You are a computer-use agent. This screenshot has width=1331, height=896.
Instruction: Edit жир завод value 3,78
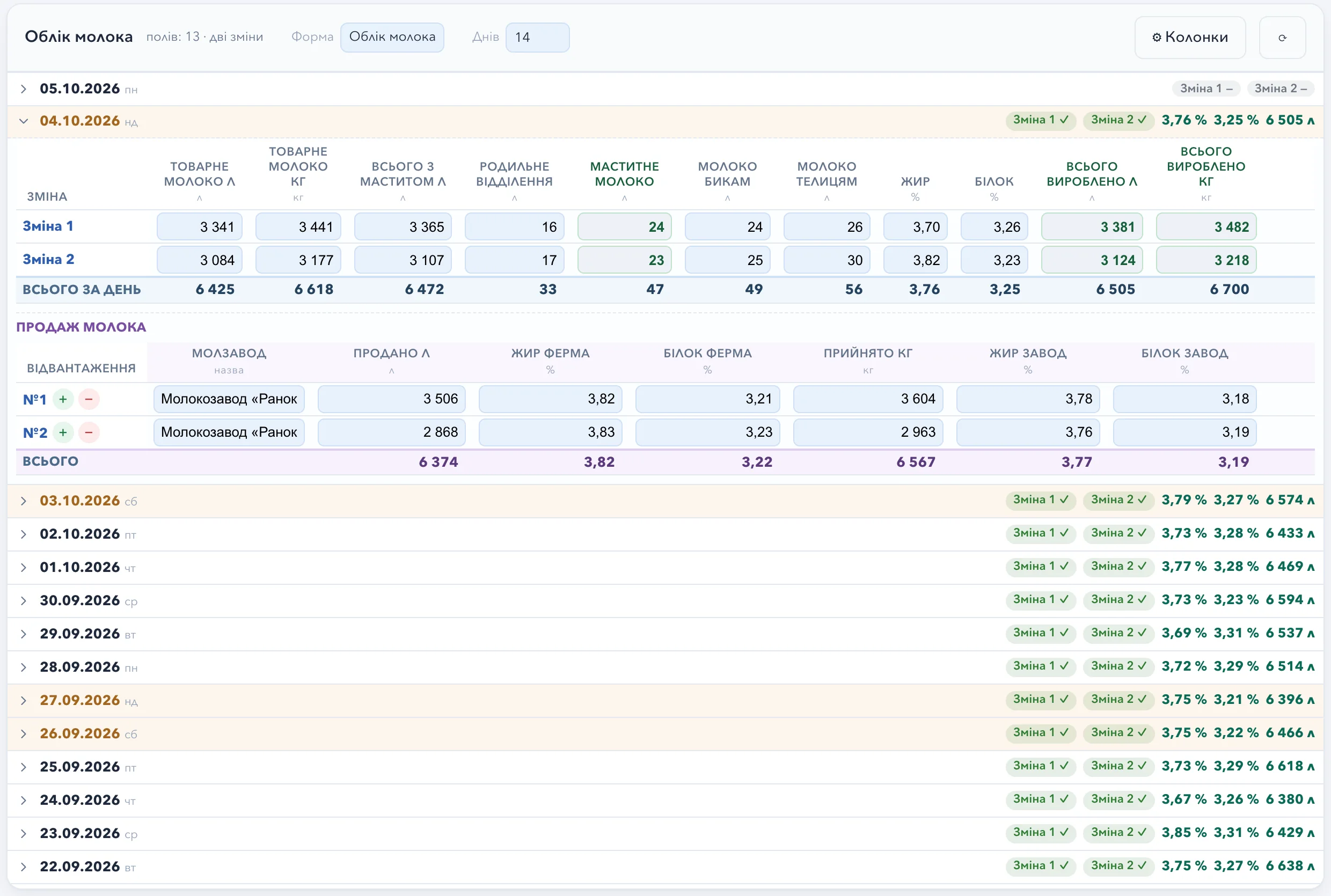point(1028,399)
